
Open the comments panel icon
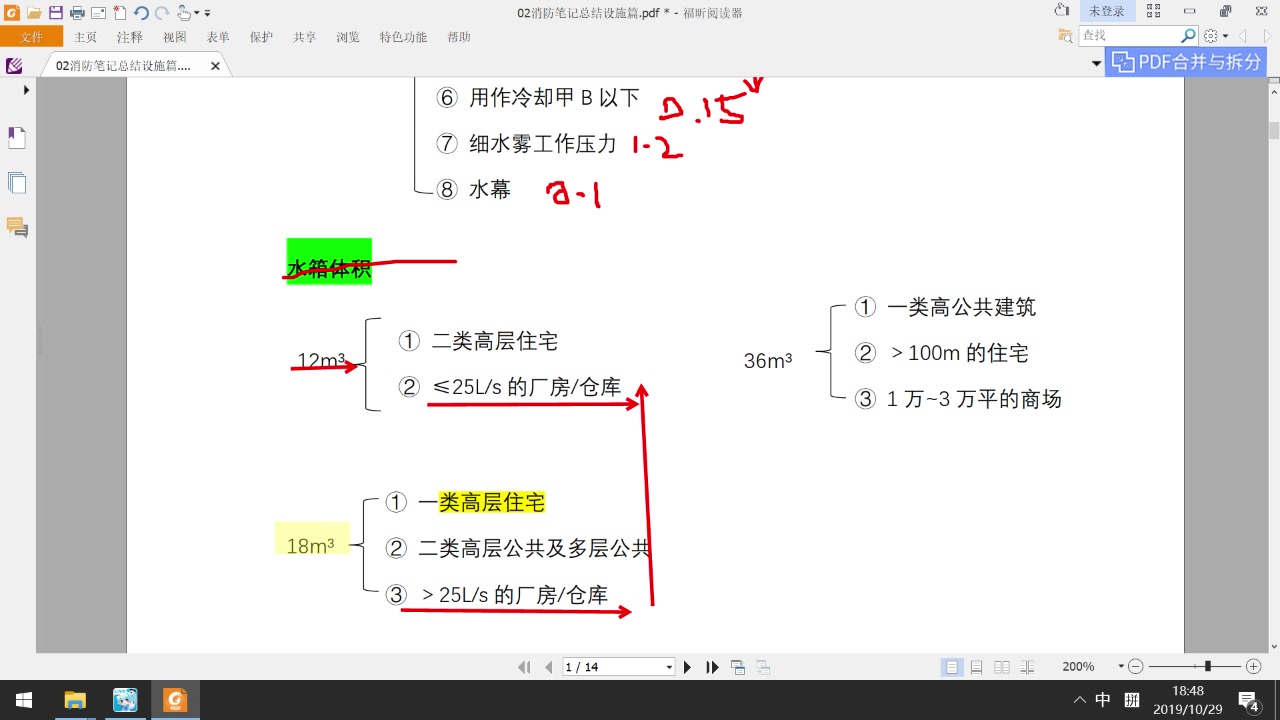click(17, 227)
